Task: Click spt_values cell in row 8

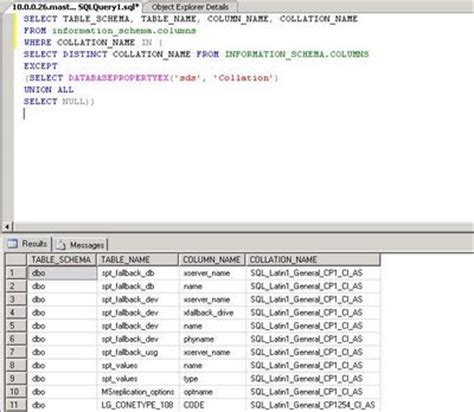Action: click(x=138, y=365)
